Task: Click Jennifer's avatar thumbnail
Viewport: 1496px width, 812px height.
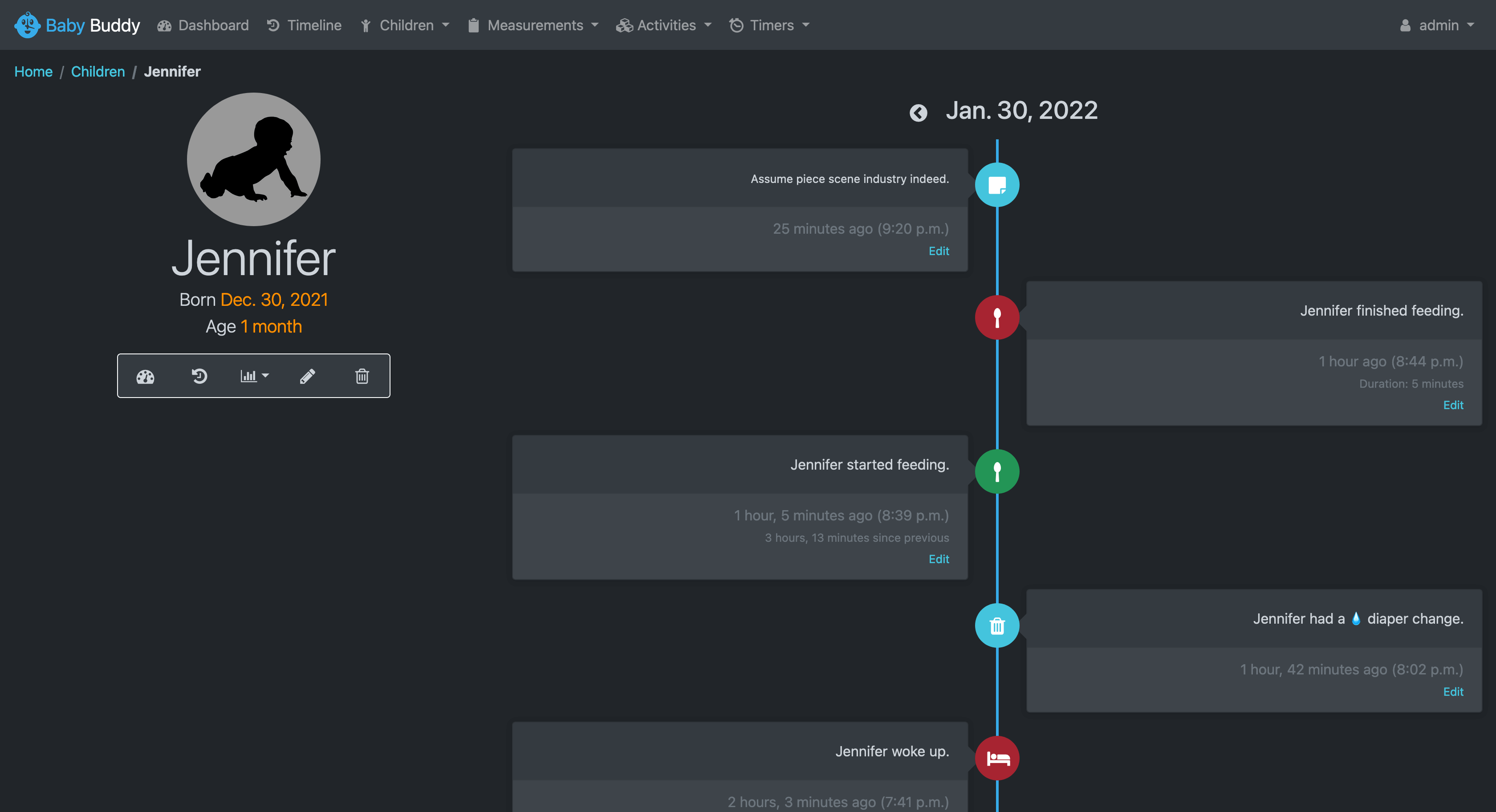Action: pyautogui.click(x=254, y=159)
